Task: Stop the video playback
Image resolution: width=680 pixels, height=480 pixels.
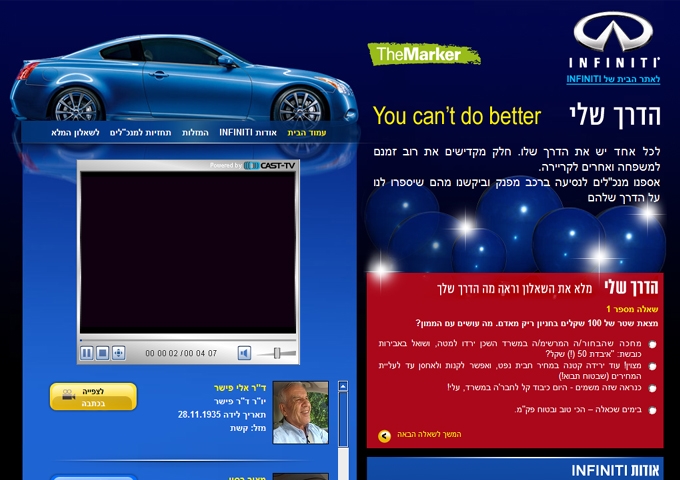Action: [x=102, y=353]
